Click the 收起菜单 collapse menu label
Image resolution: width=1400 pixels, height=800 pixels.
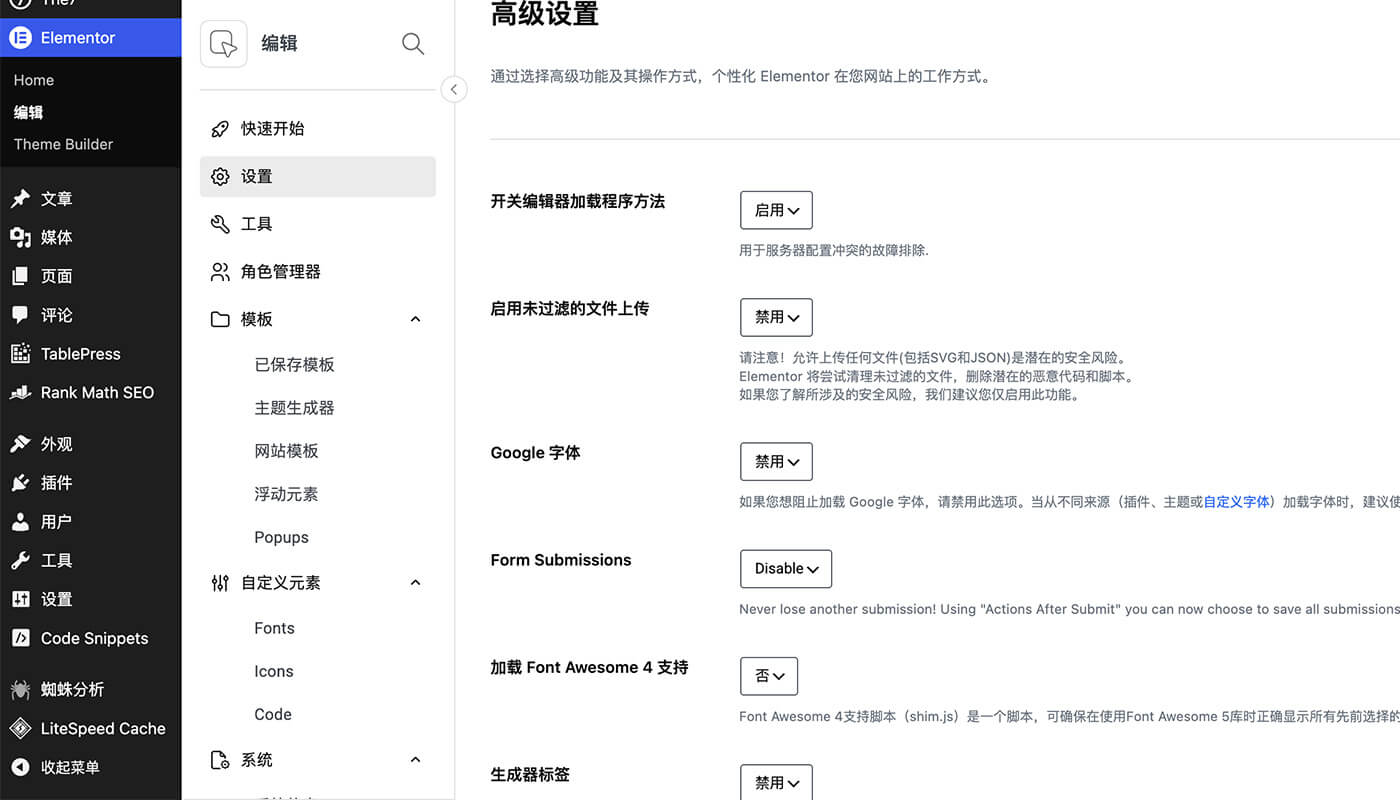pyautogui.click(x=70, y=768)
